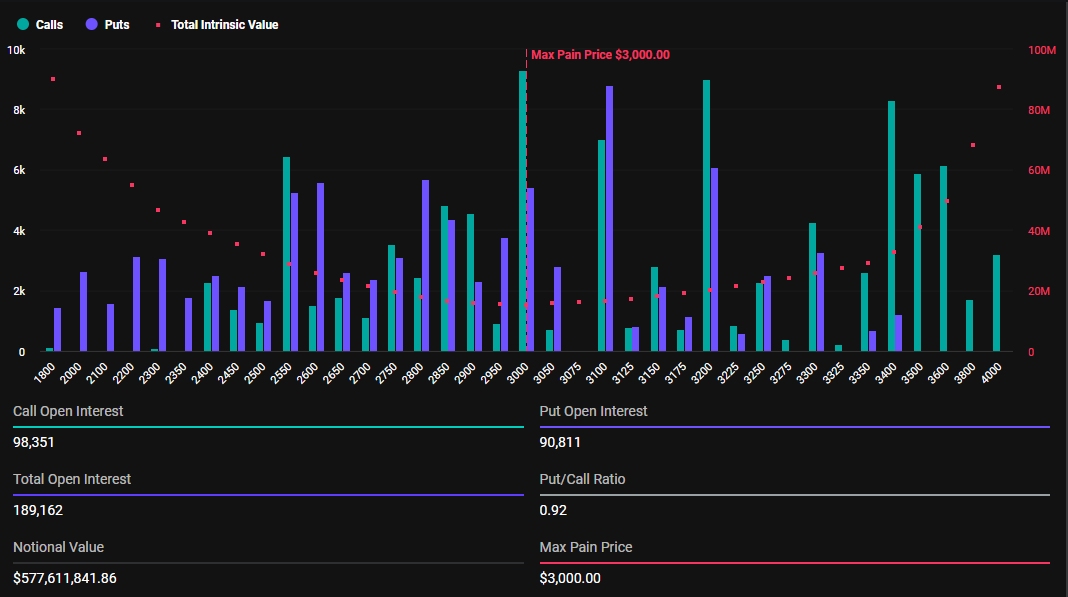Select the 3100 strike puts bar

click(610, 219)
